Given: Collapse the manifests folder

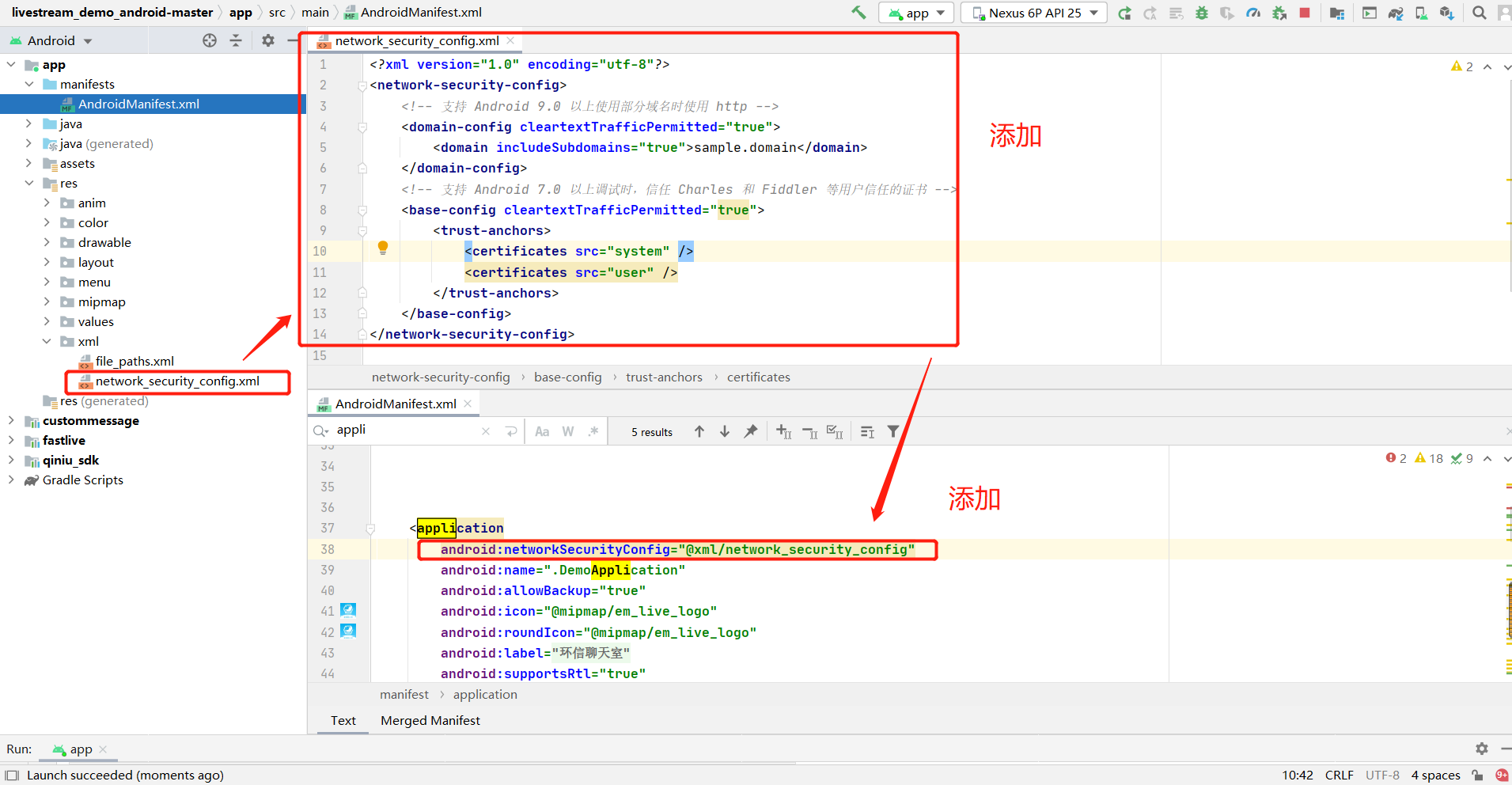Looking at the screenshot, I should 29,84.
